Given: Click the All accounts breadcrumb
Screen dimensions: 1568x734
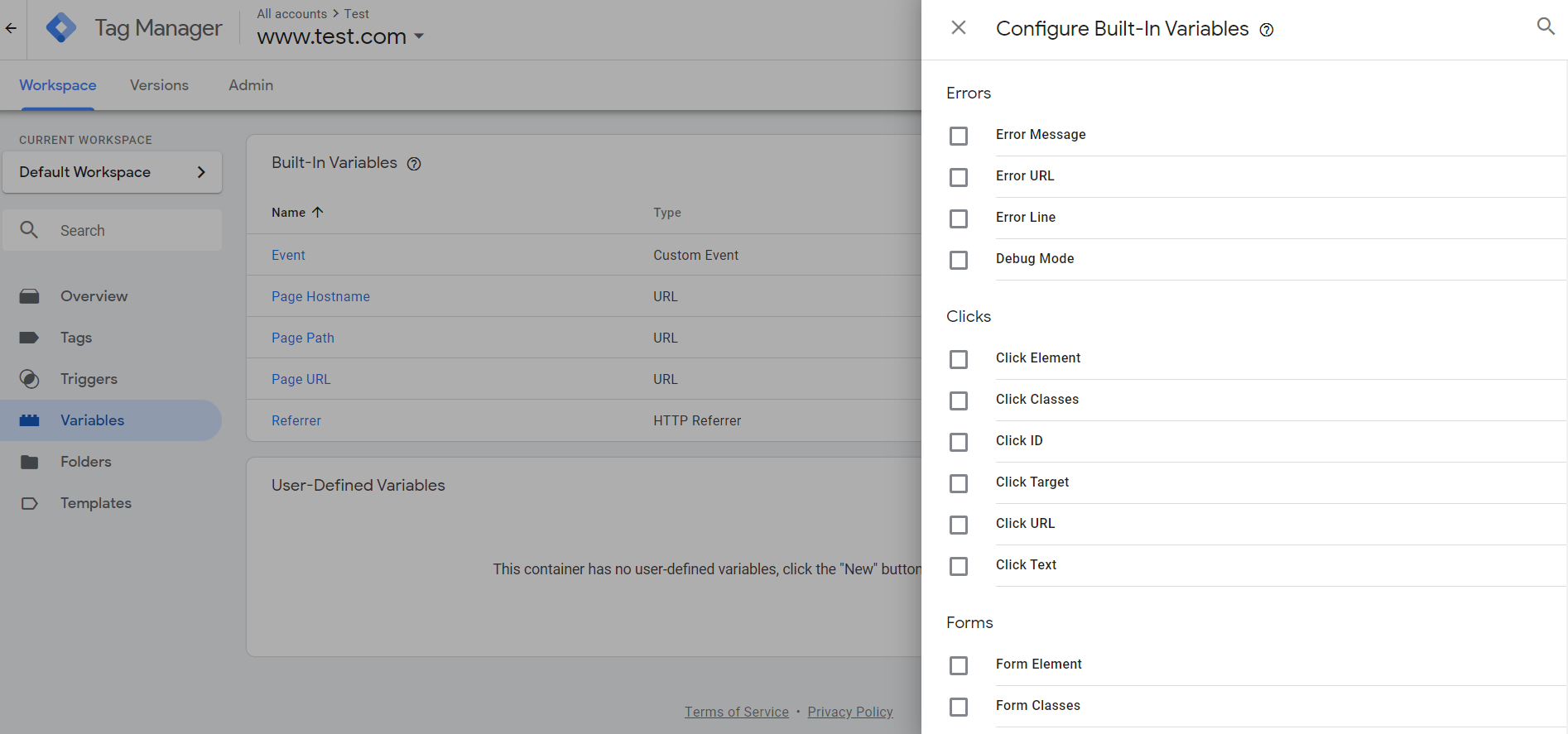Looking at the screenshot, I should [291, 14].
